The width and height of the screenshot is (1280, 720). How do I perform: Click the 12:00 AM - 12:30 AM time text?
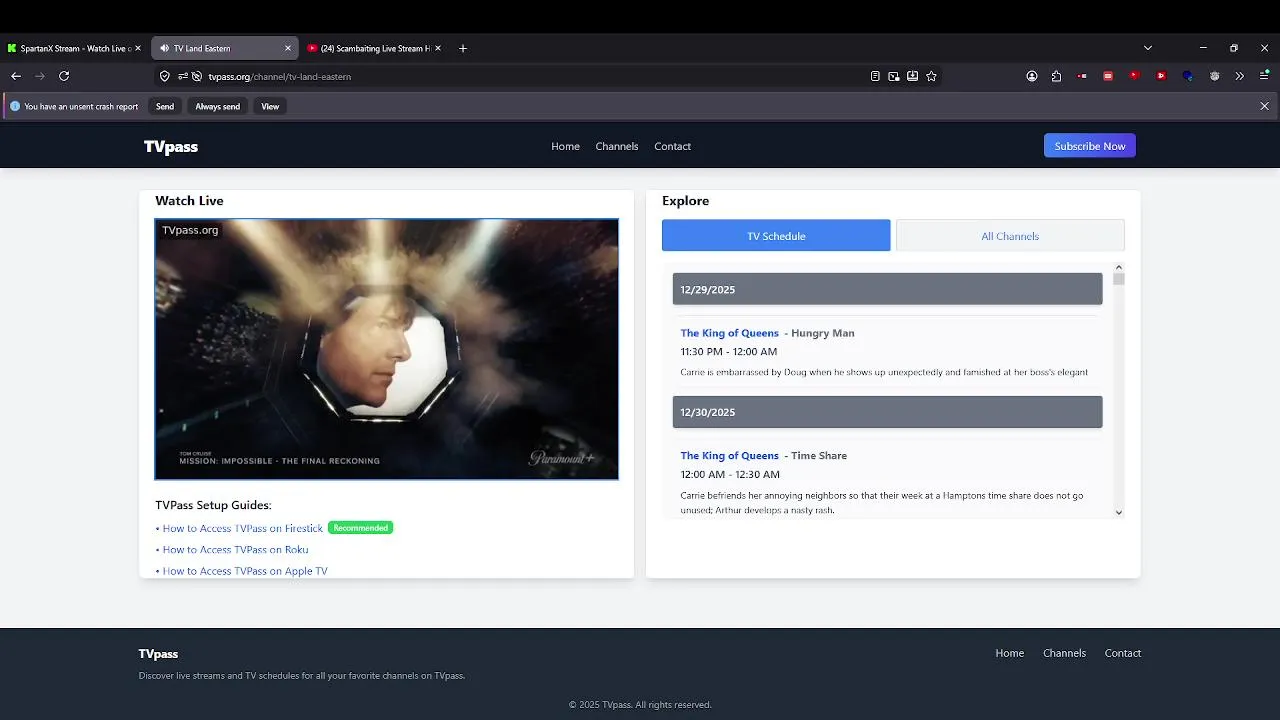point(730,474)
